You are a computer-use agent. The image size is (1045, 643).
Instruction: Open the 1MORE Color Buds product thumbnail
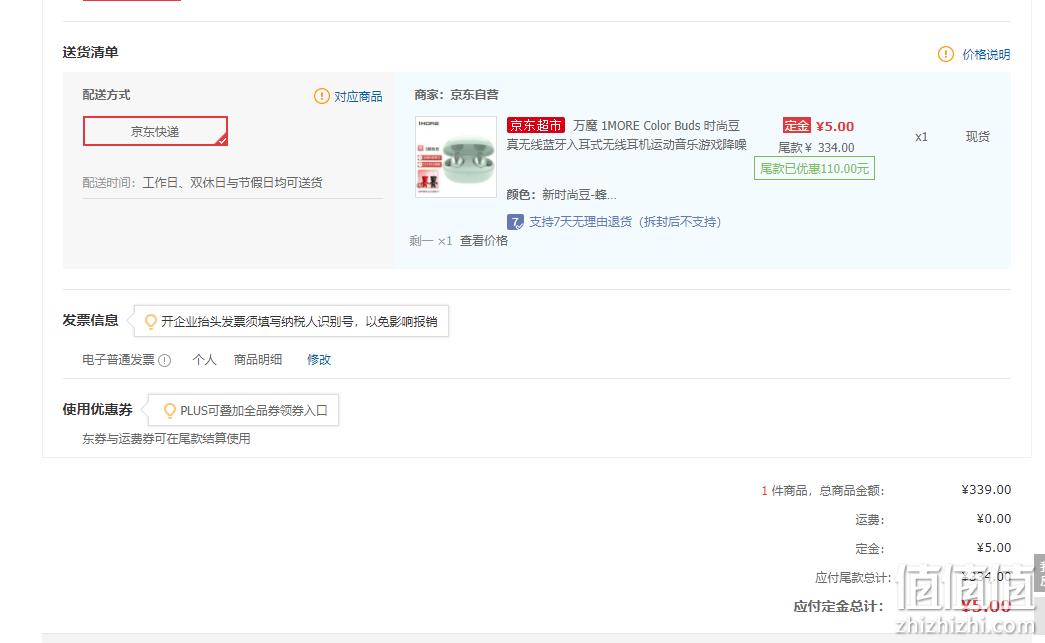click(x=456, y=157)
